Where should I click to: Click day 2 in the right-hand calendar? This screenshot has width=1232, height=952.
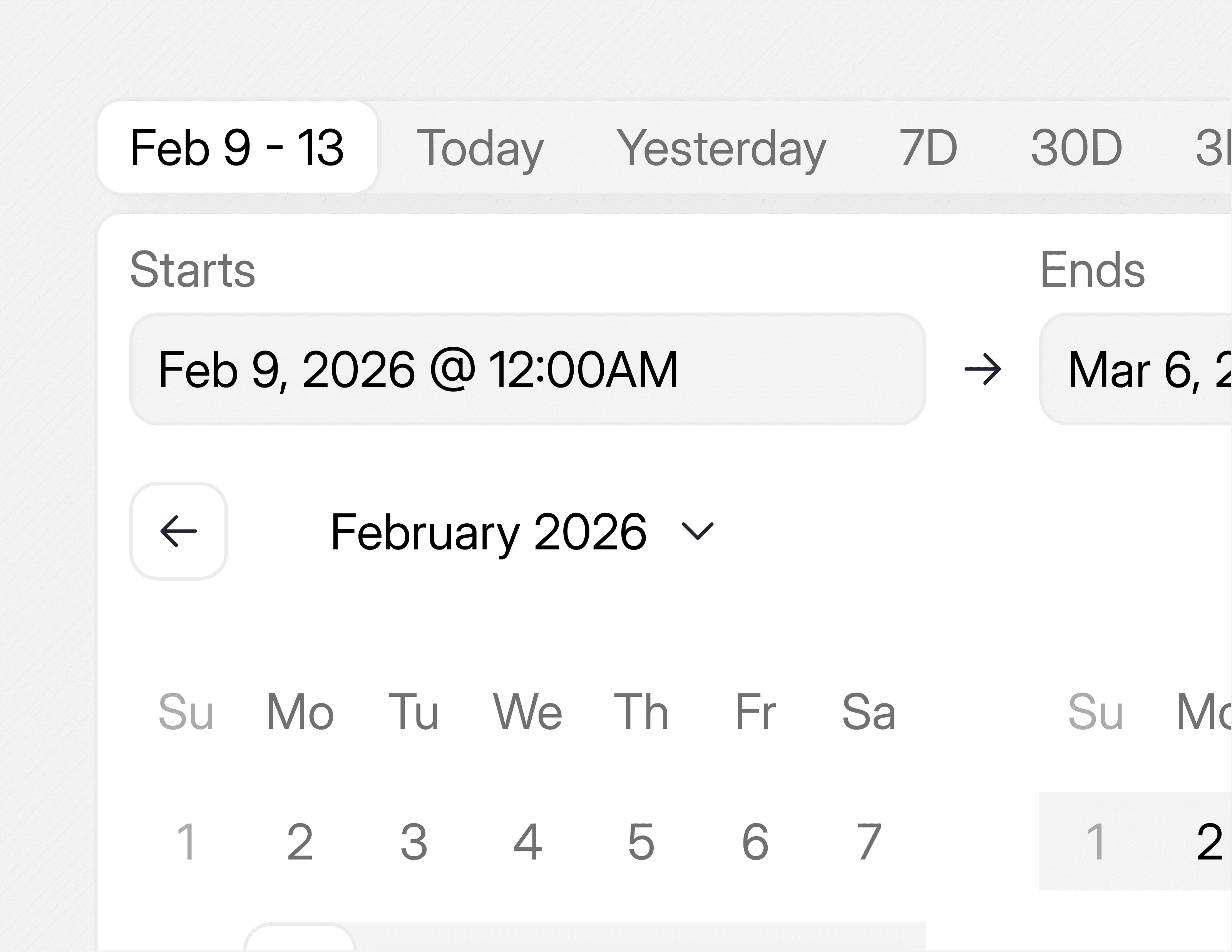click(x=1209, y=842)
